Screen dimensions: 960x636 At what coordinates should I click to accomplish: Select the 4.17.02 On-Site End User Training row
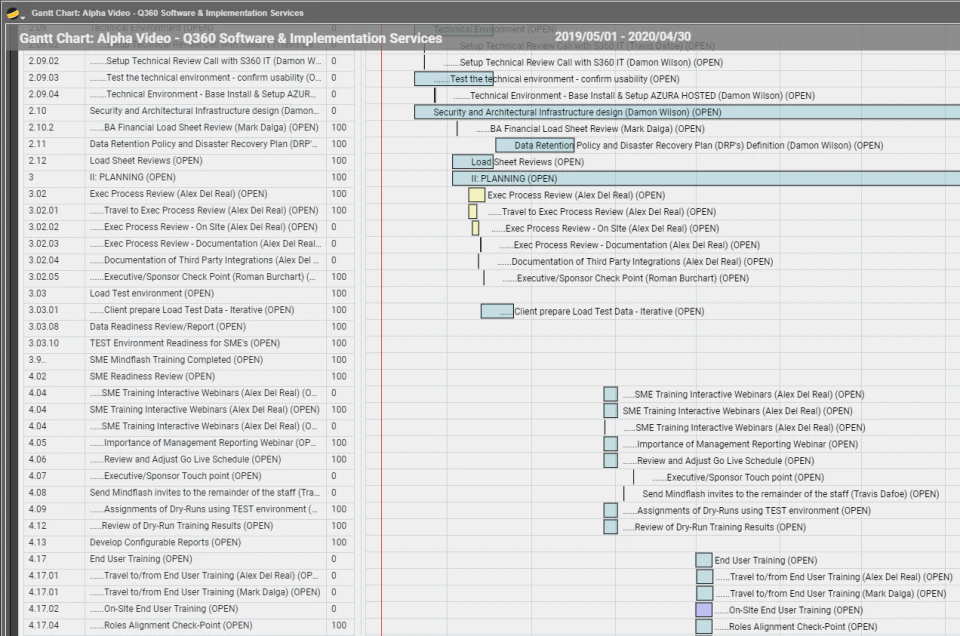tap(189, 609)
